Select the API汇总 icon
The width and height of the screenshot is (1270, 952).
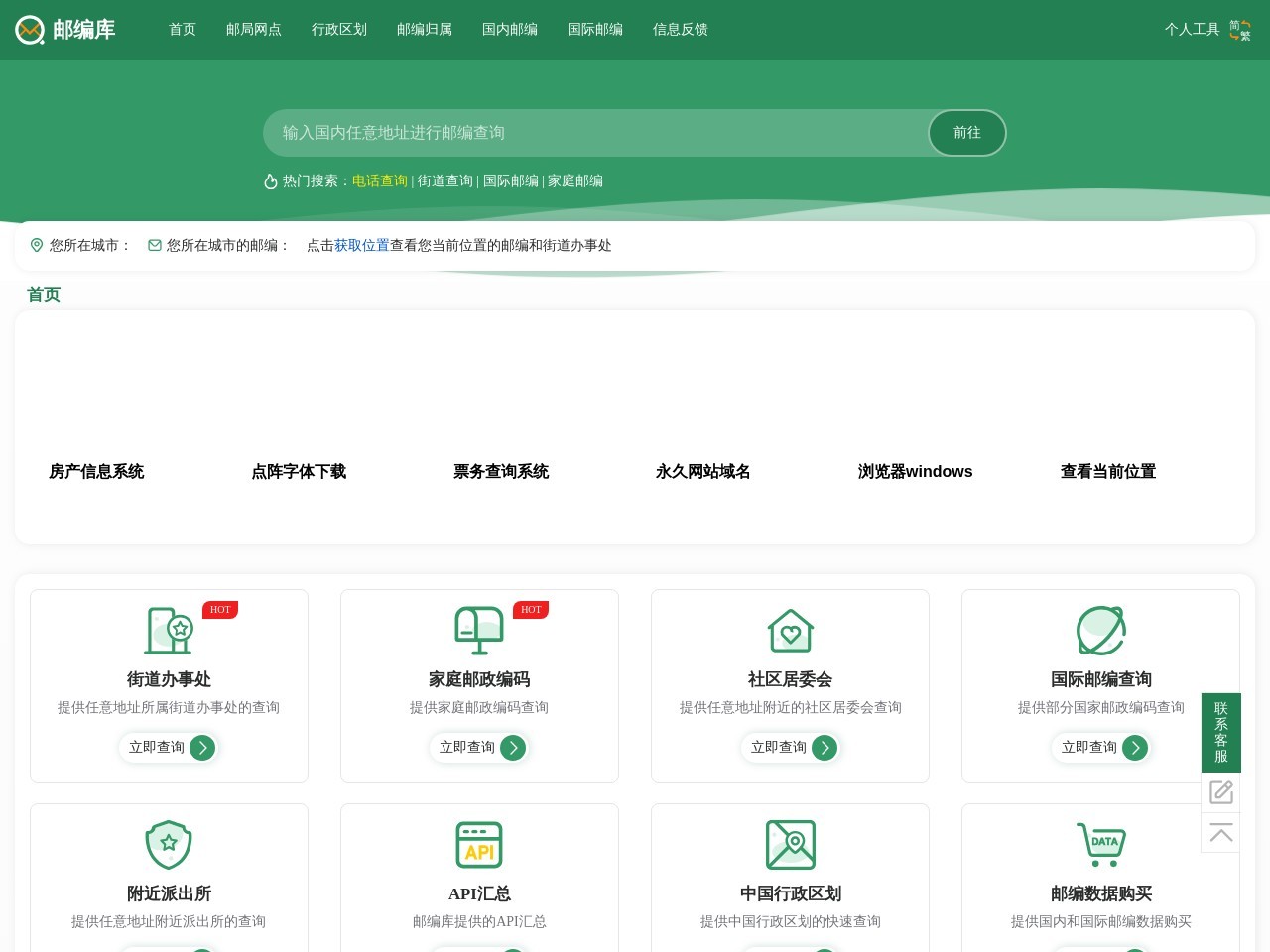[479, 845]
